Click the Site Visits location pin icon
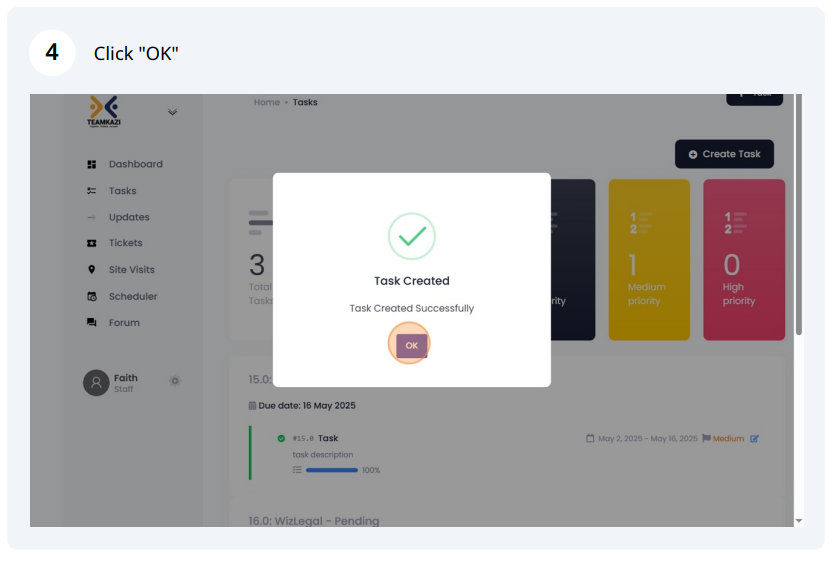 tap(91, 270)
